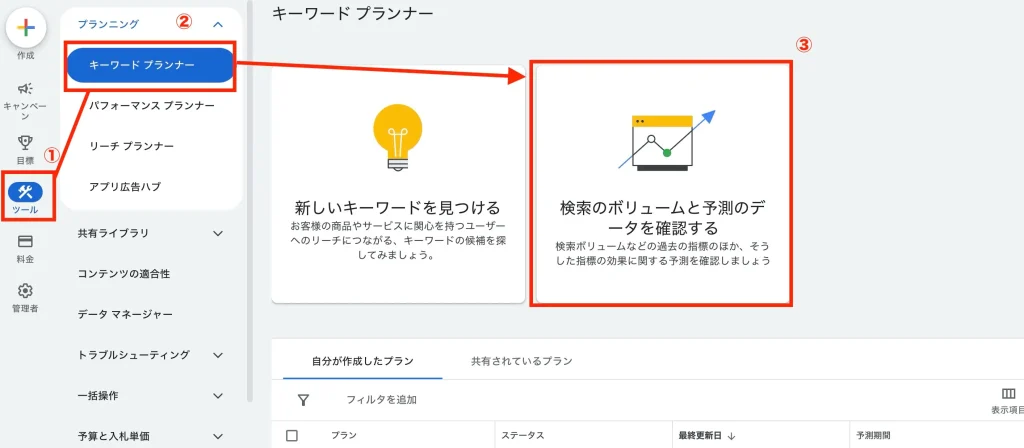Click the キーワード プランナー page heading
Viewport: 1024px width, 448px height.
352,13
